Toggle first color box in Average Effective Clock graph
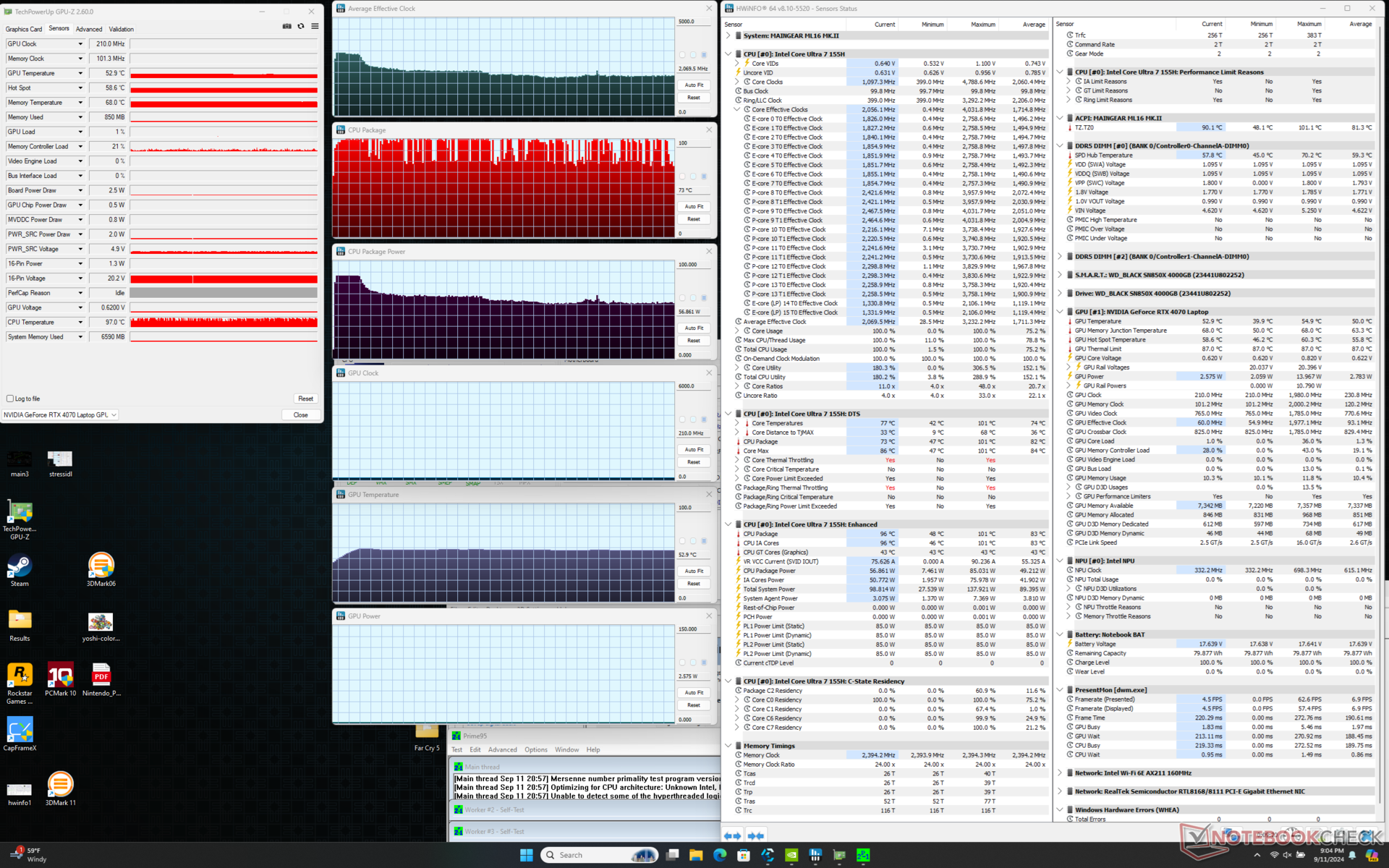 pyautogui.click(x=681, y=55)
